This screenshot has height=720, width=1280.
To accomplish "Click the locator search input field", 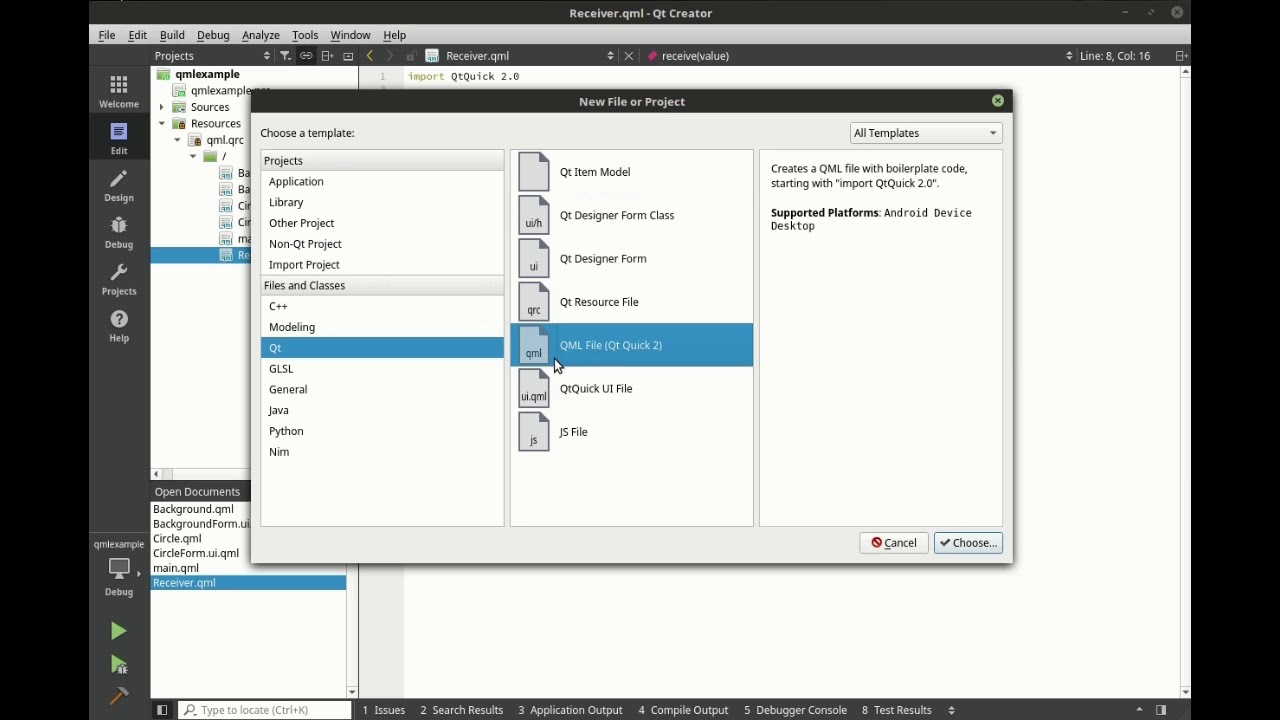I will (x=266, y=710).
